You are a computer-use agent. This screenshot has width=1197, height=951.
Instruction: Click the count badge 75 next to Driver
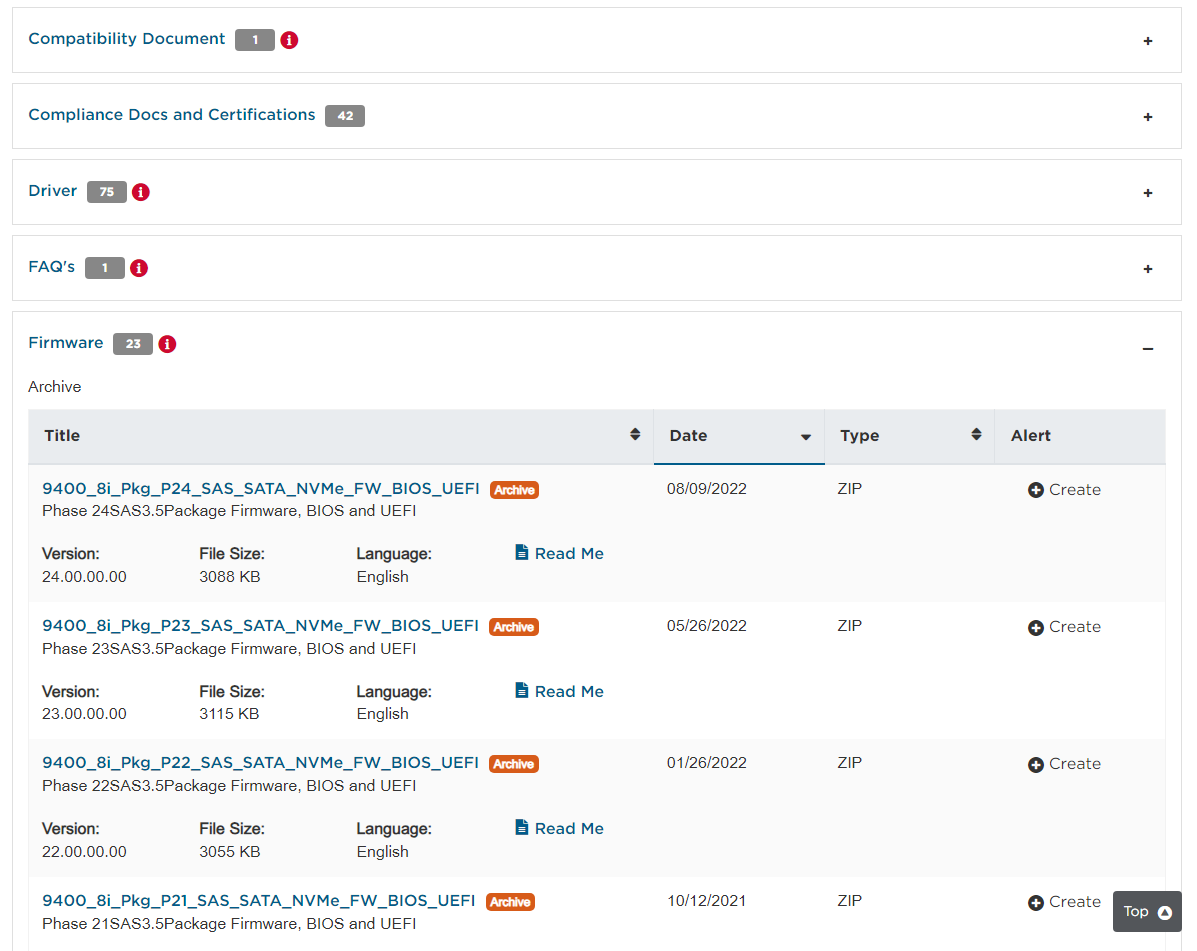pos(107,192)
